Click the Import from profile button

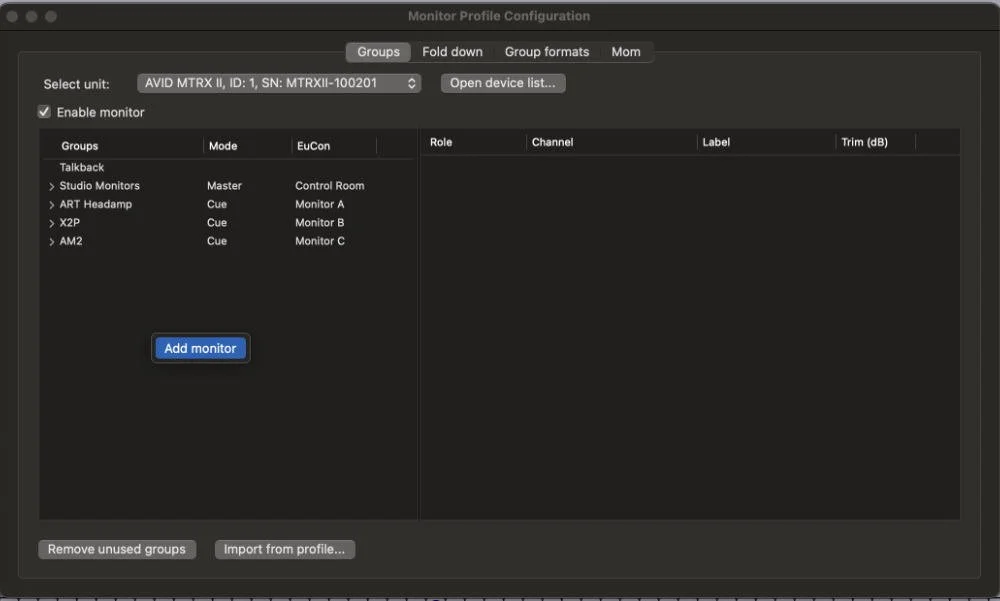click(x=285, y=549)
